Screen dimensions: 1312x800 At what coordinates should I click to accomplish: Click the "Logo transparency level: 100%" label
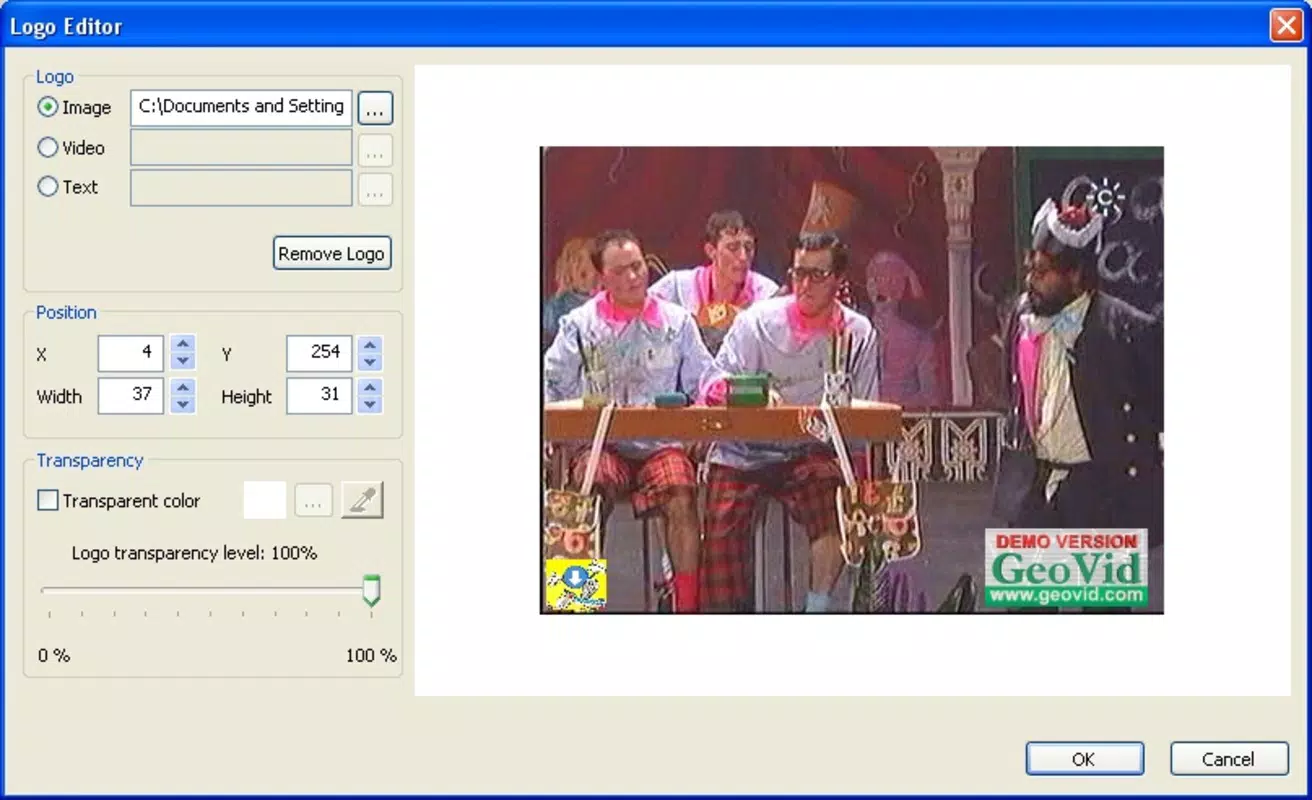(194, 553)
